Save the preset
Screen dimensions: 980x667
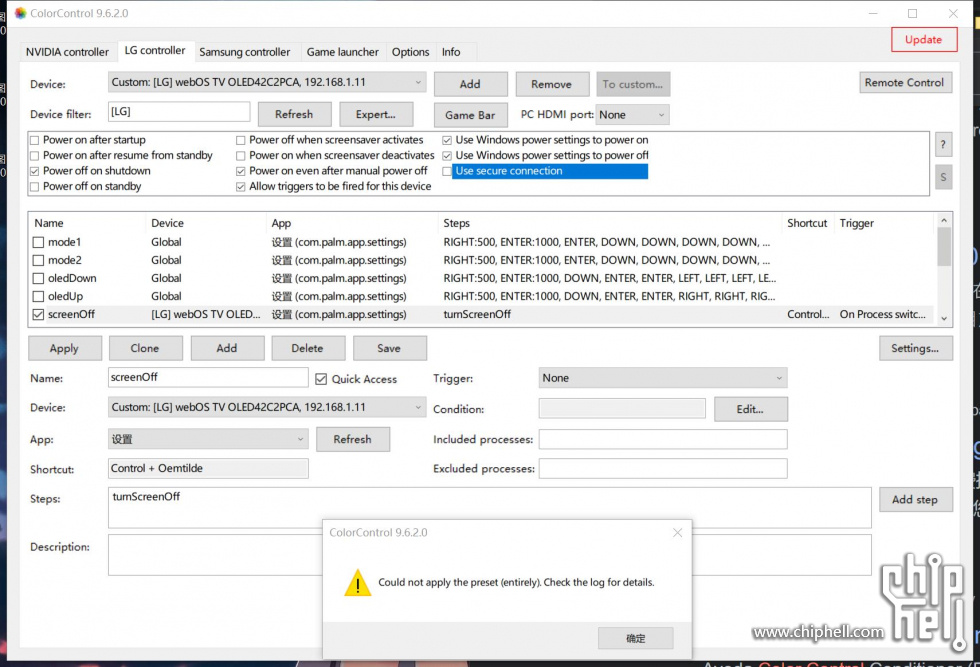pos(390,348)
